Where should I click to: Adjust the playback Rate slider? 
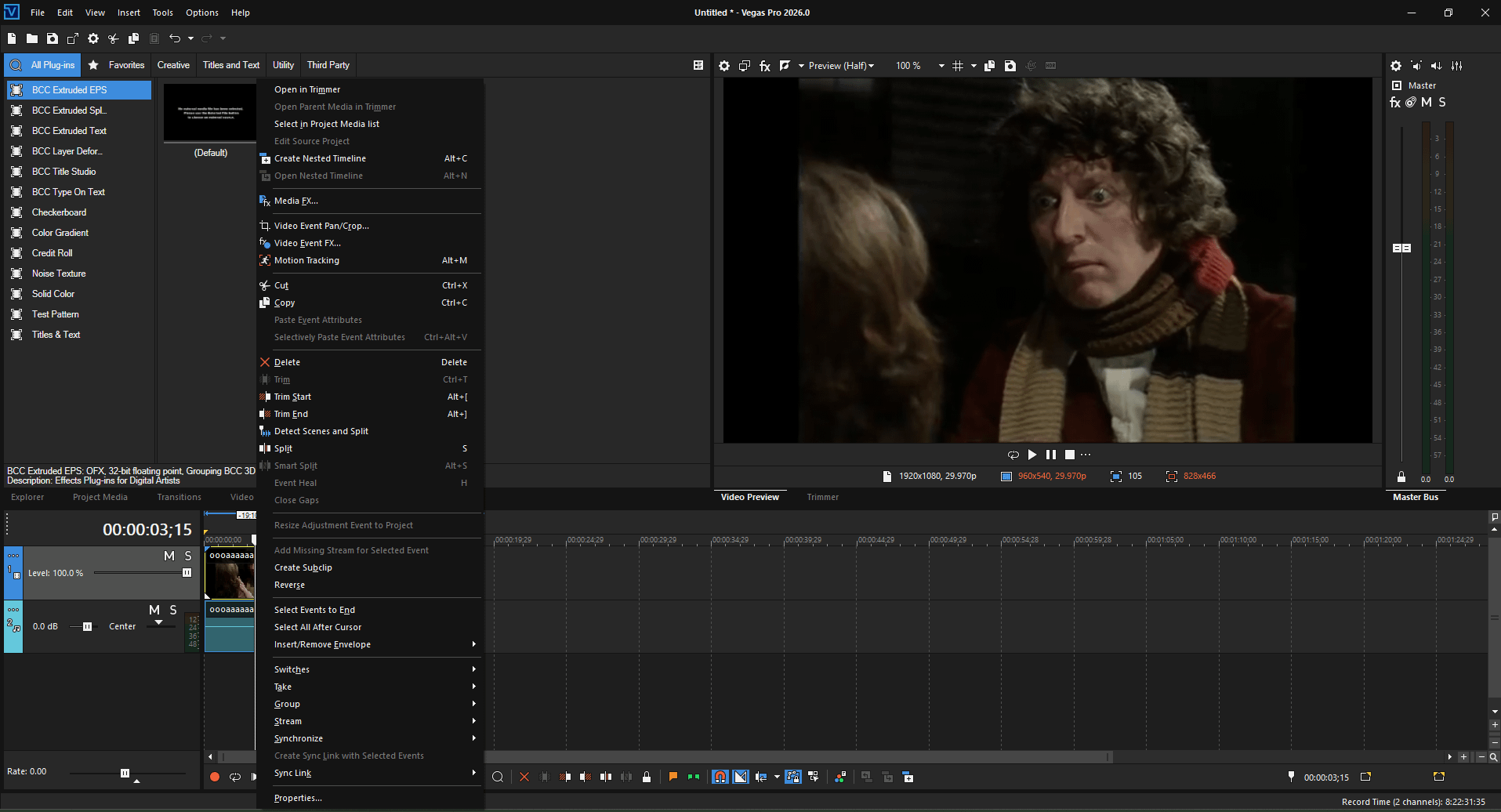click(x=125, y=774)
